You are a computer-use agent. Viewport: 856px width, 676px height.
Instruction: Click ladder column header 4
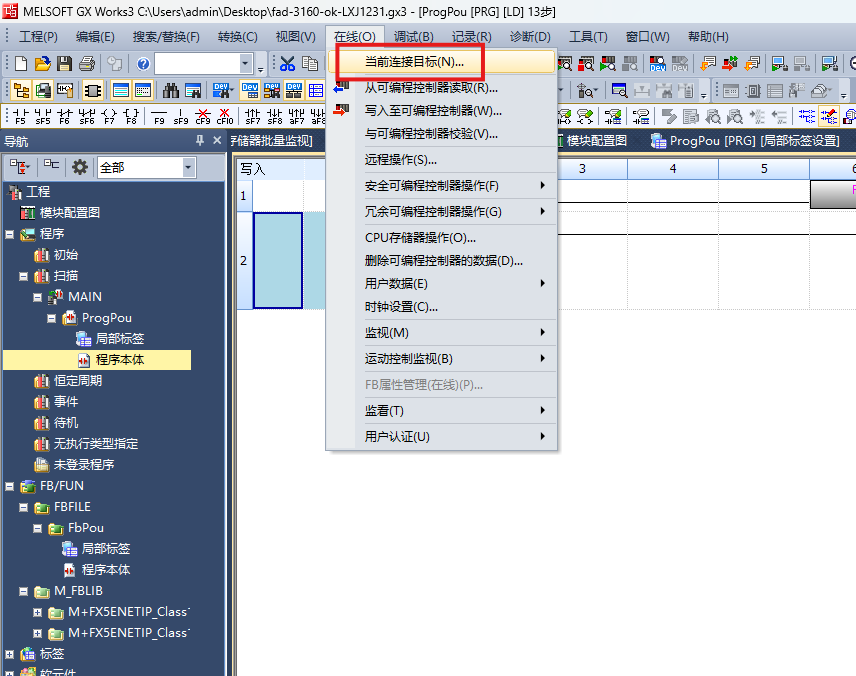[x=673, y=169]
